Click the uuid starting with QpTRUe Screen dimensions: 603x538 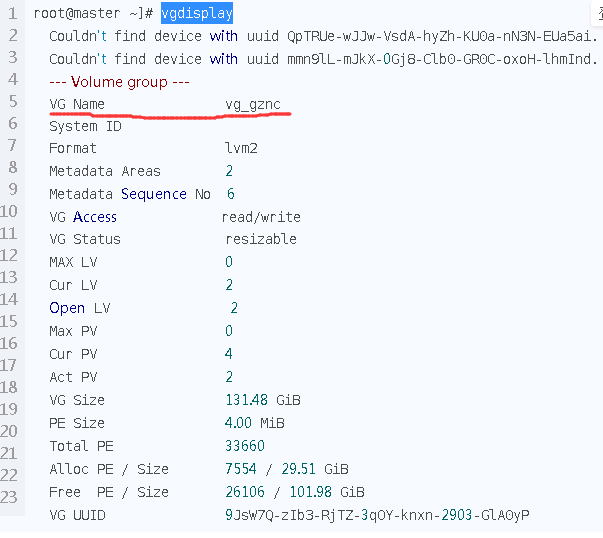coord(442,37)
